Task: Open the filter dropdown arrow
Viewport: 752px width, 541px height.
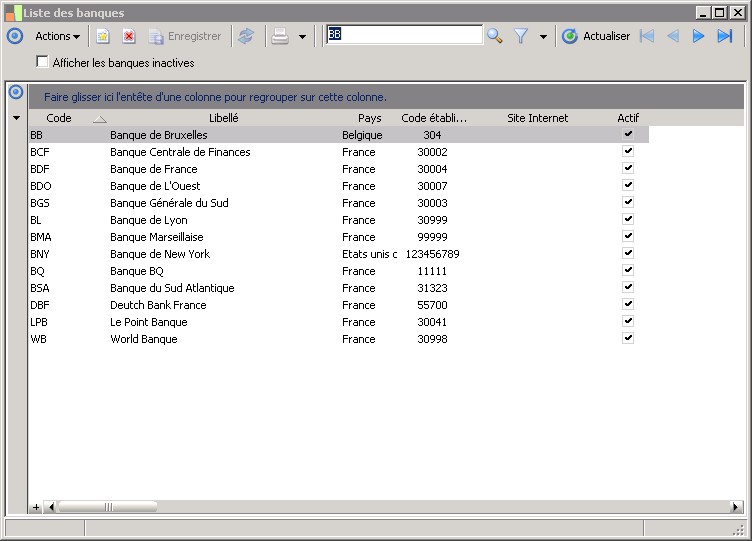Action: (543, 37)
